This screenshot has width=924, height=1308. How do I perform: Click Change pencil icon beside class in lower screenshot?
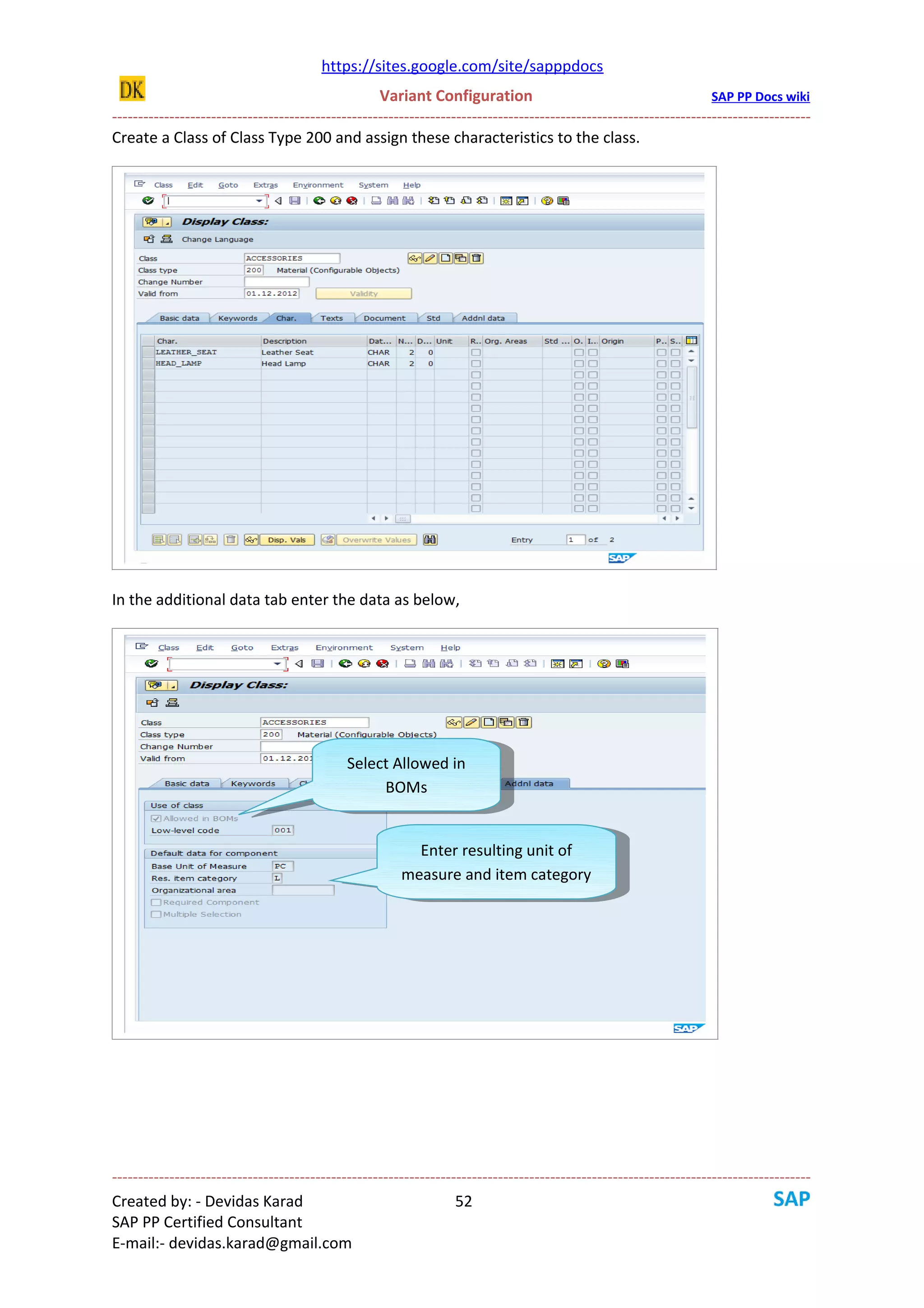pos(471,722)
